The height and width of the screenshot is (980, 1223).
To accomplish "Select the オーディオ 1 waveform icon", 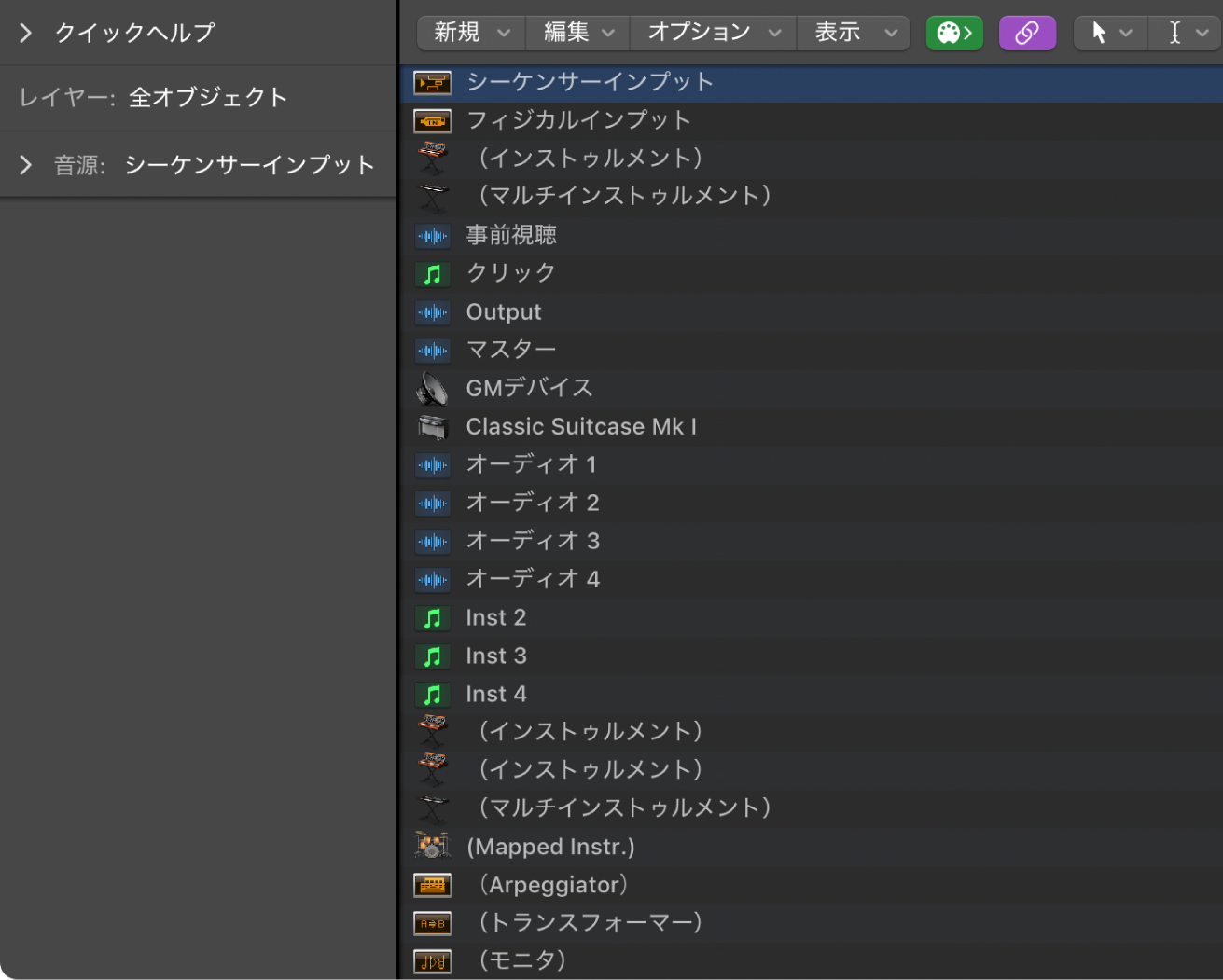I will point(433,464).
